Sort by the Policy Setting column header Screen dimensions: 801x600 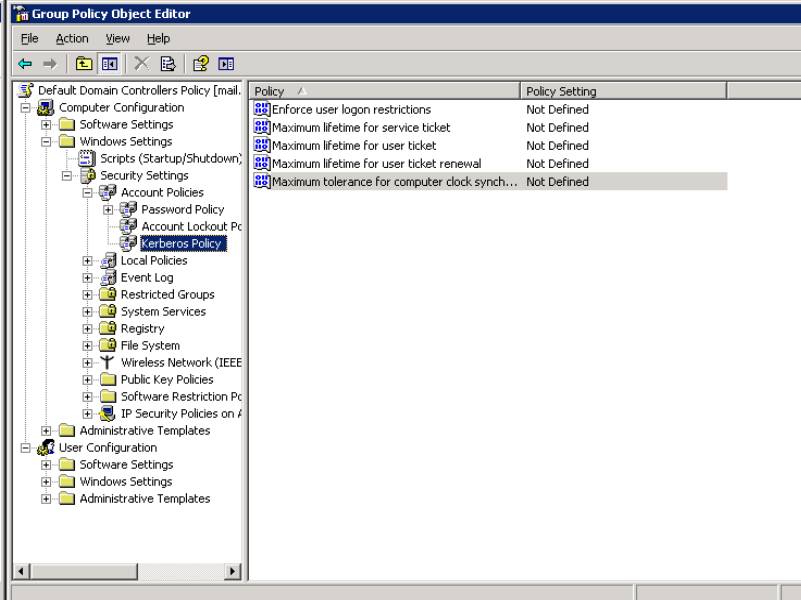pyautogui.click(x=623, y=91)
